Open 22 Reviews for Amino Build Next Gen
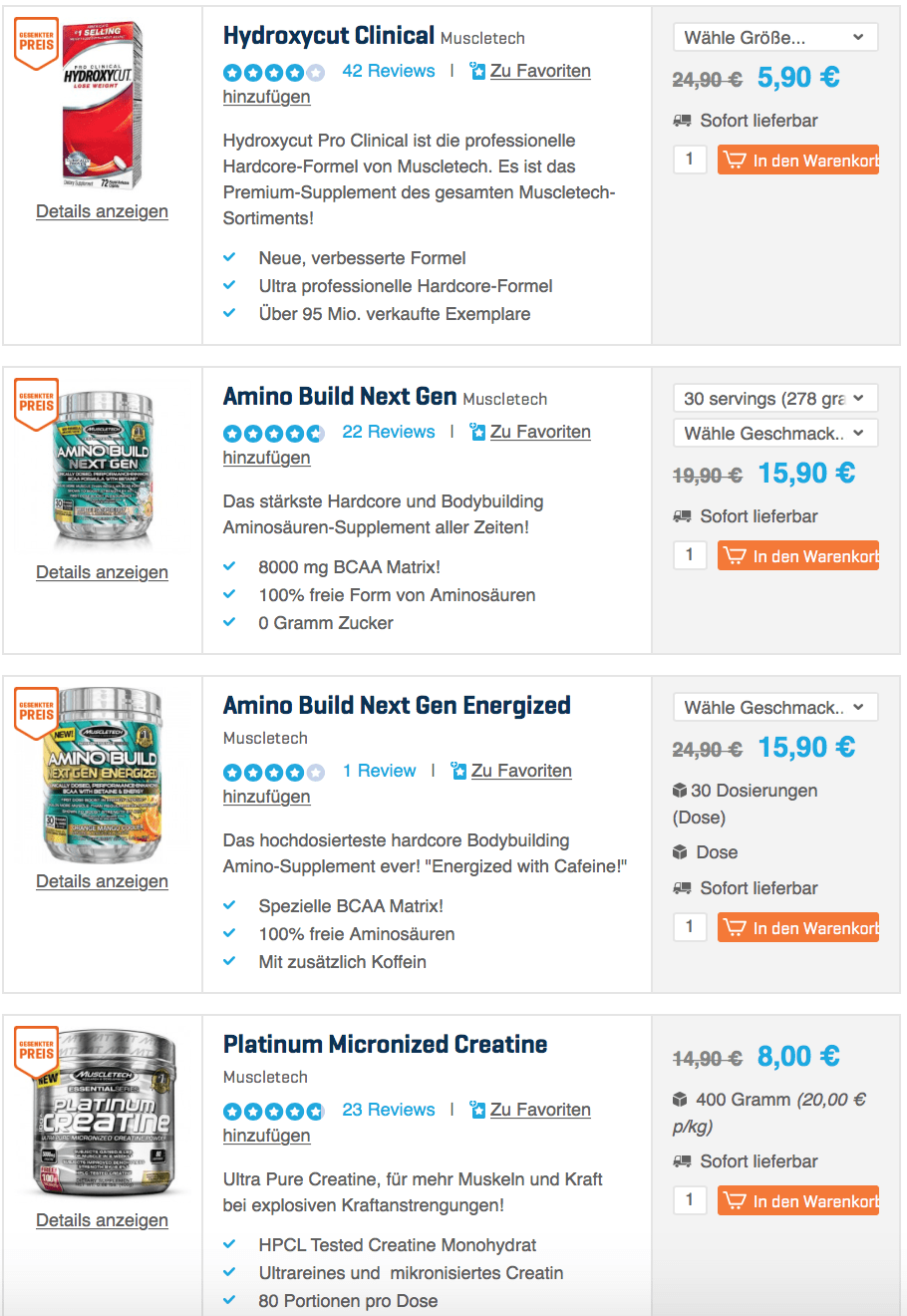This screenshot has width=907, height=1316. [x=388, y=432]
